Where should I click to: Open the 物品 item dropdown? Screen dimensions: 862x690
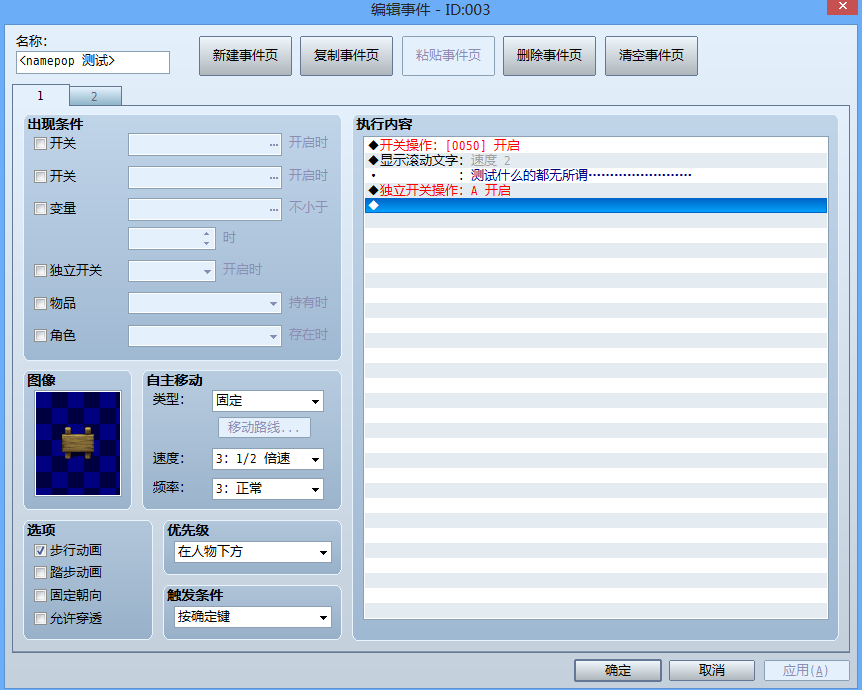click(205, 303)
